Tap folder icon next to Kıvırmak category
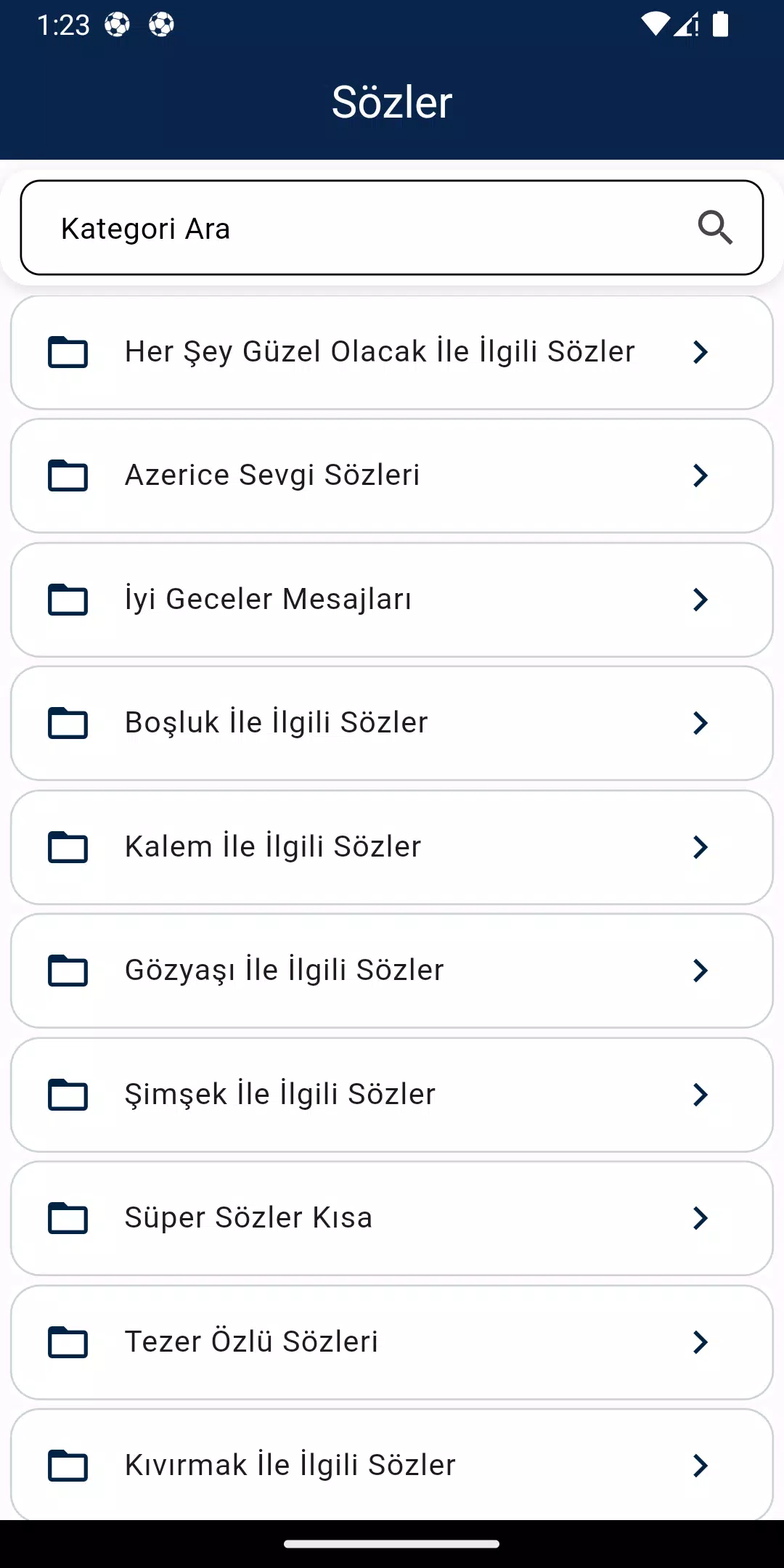 [68, 1466]
